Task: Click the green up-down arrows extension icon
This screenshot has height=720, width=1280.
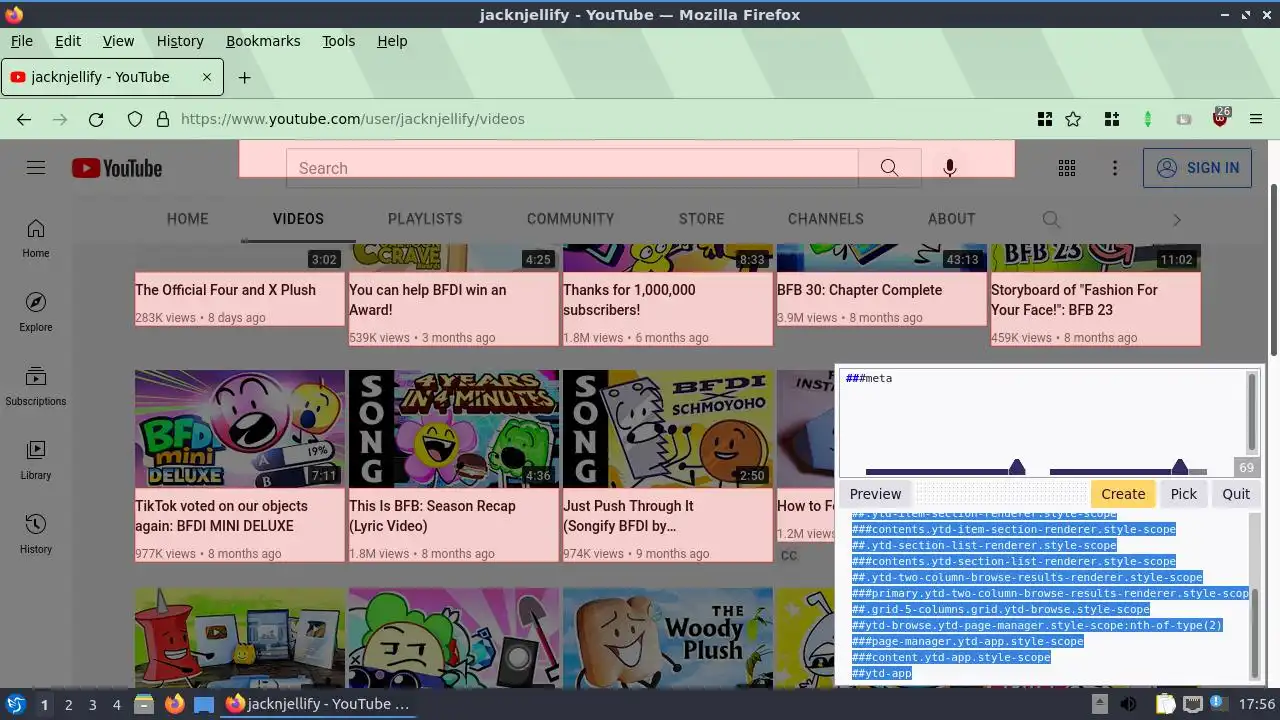Action: (1148, 119)
